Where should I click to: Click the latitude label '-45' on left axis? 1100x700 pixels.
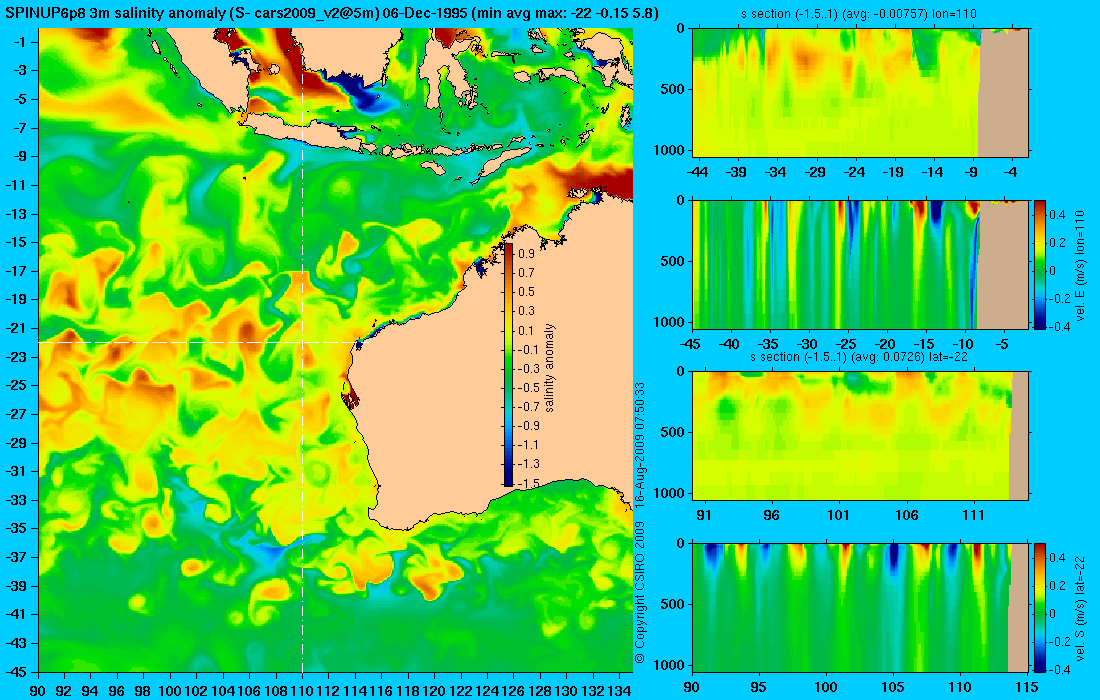tap(18, 671)
